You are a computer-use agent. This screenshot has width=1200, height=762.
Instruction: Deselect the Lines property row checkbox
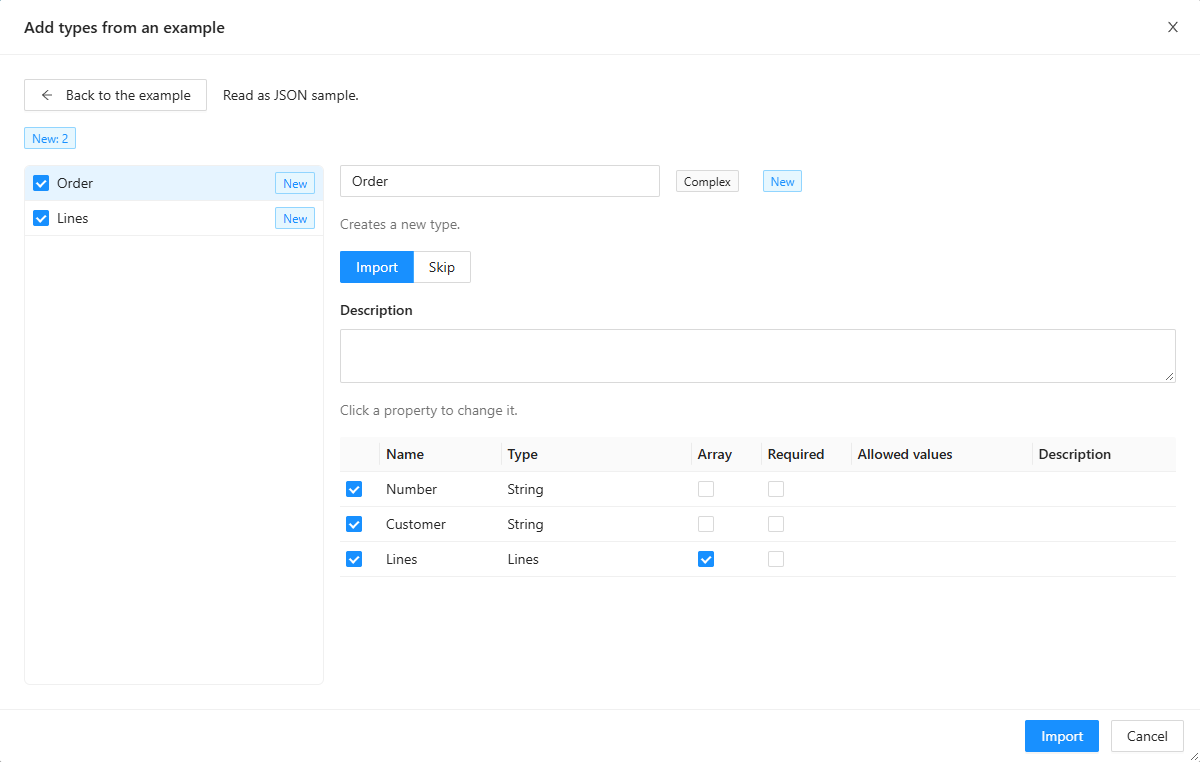354,559
